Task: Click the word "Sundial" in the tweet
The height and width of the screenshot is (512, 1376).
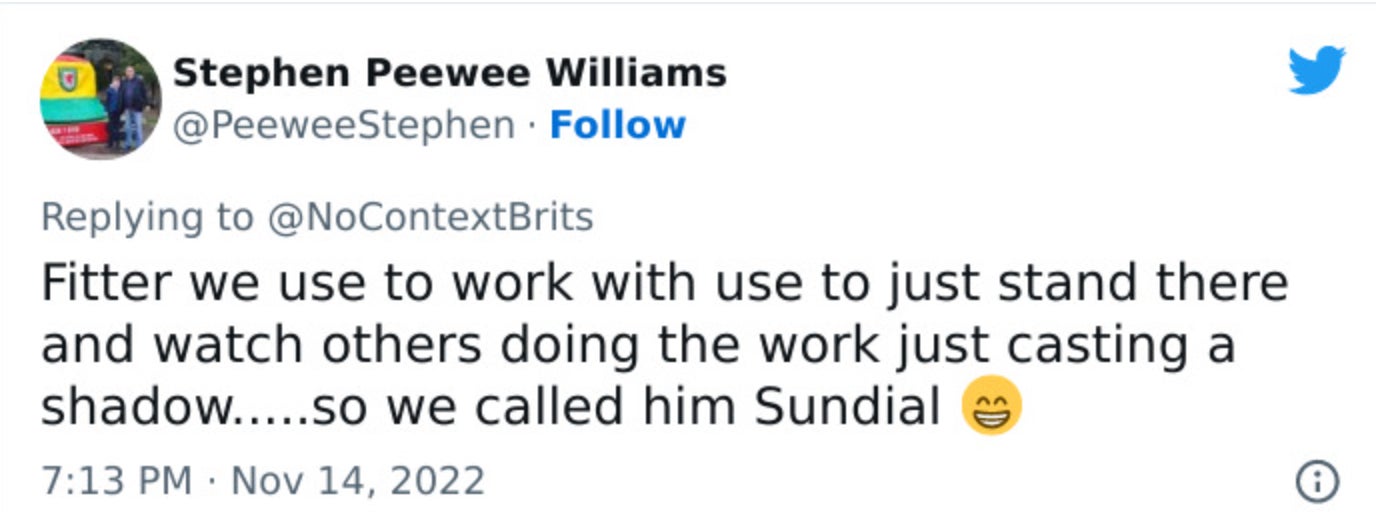Action: [846, 408]
